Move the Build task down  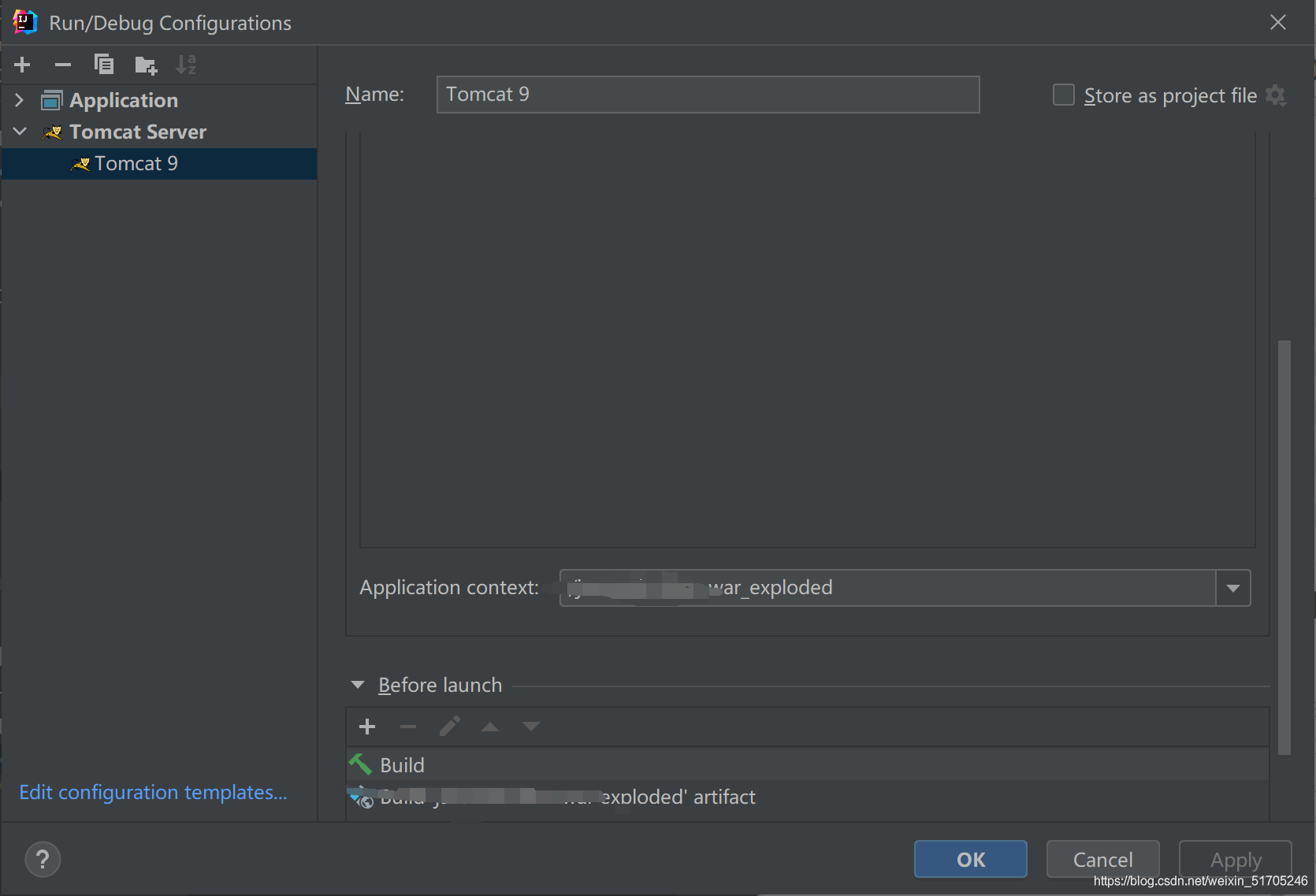click(x=530, y=727)
